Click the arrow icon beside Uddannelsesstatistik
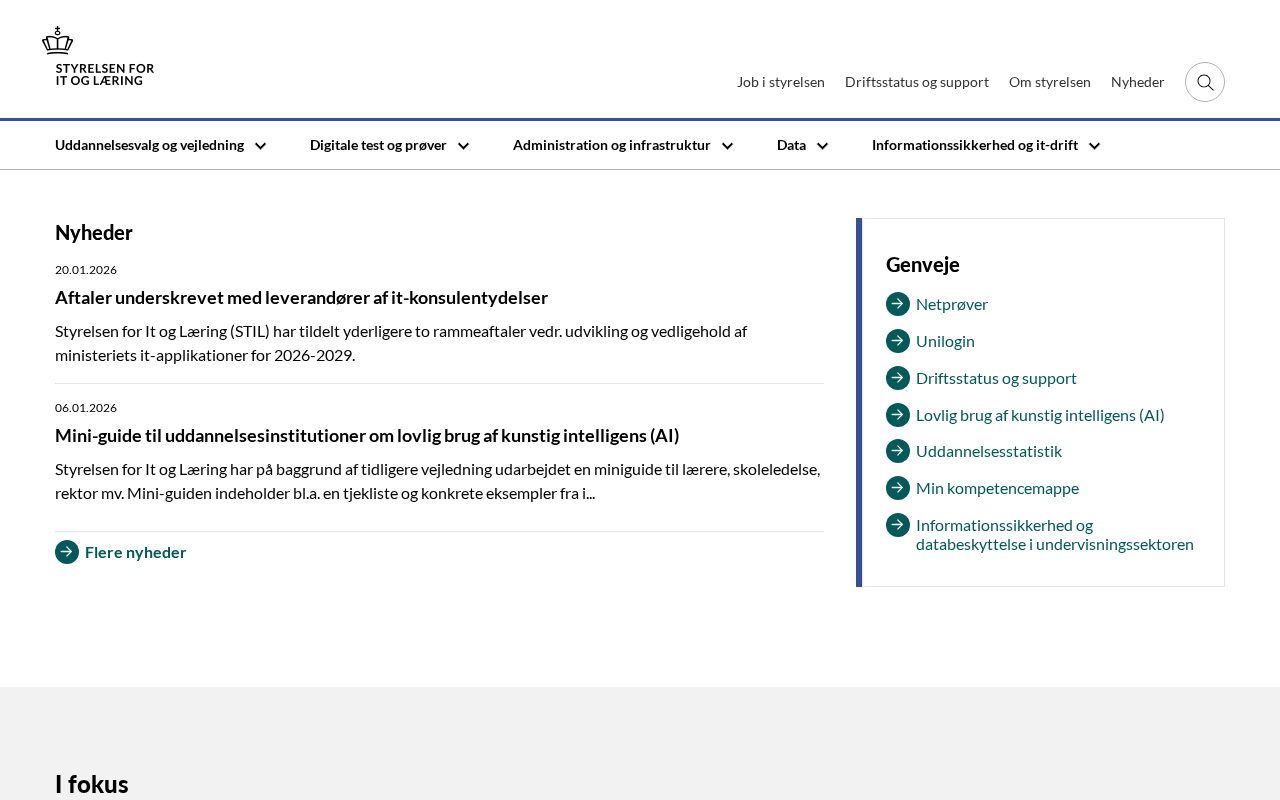This screenshot has width=1280, height=800. tap(897, 451)
